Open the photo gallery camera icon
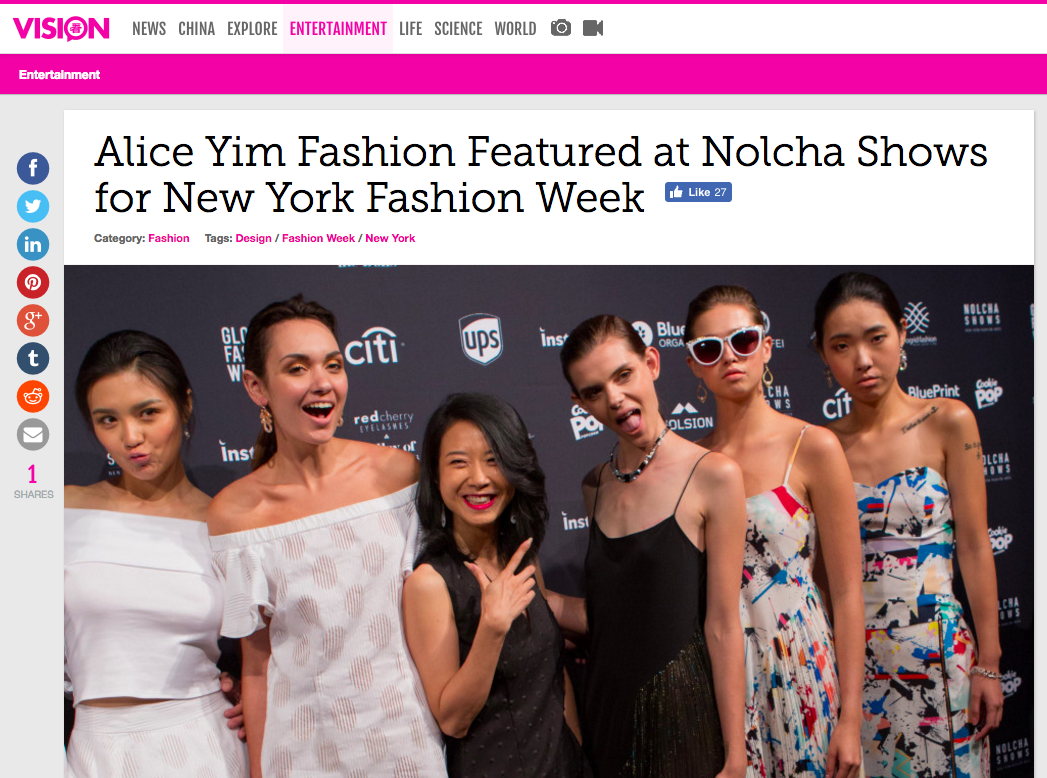This screenshot has width=1047, height=778. pyautogui.click(x=561, y=28)
